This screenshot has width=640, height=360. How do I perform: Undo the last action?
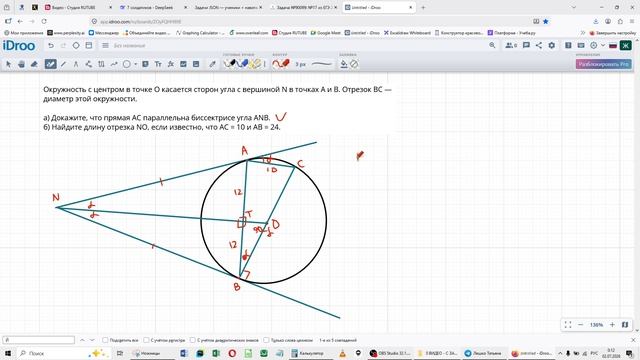pyautogui.click(x=51, y=45)
